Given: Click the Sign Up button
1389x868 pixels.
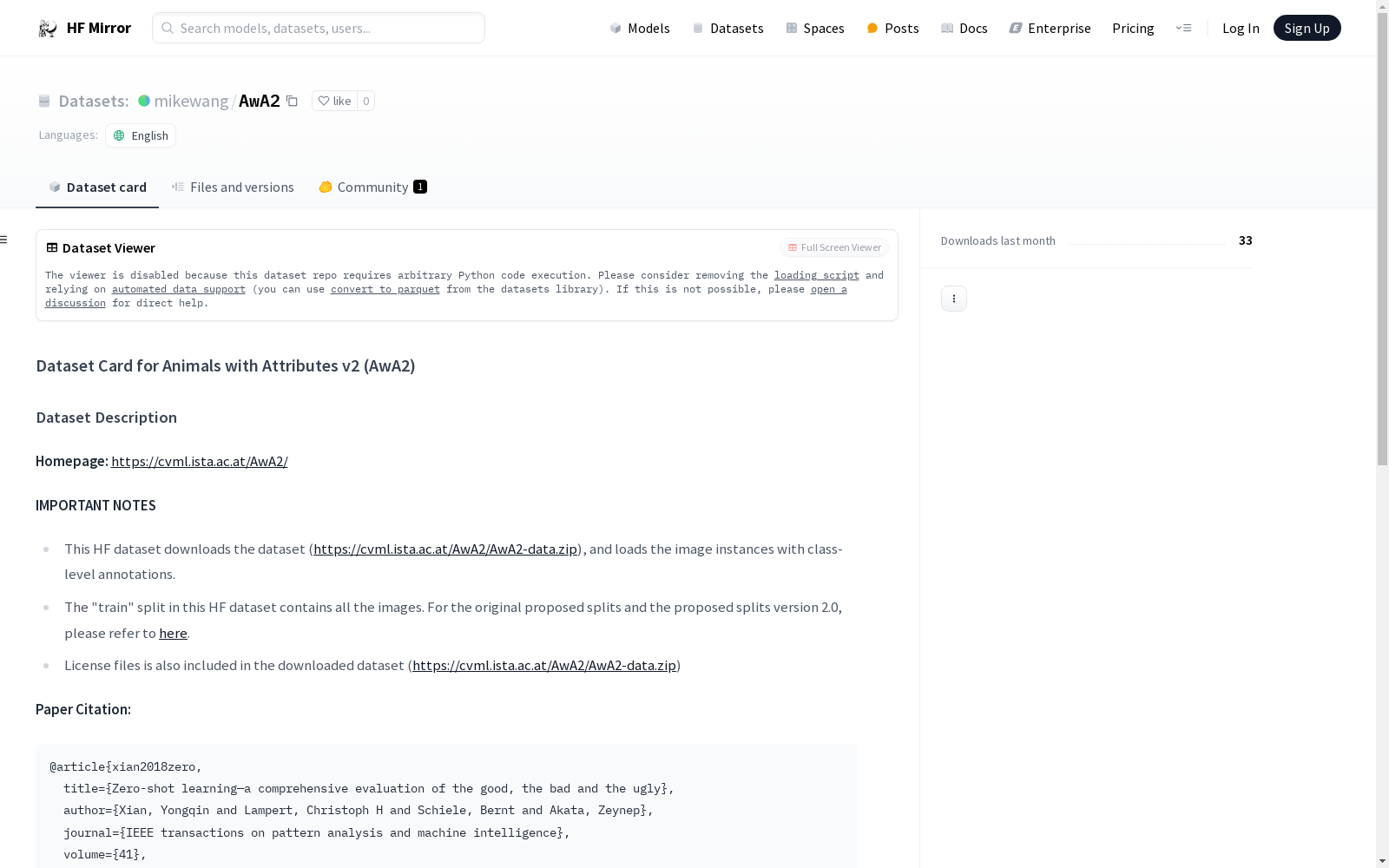Looking at the screenshot, I should tap(1307, 28).
